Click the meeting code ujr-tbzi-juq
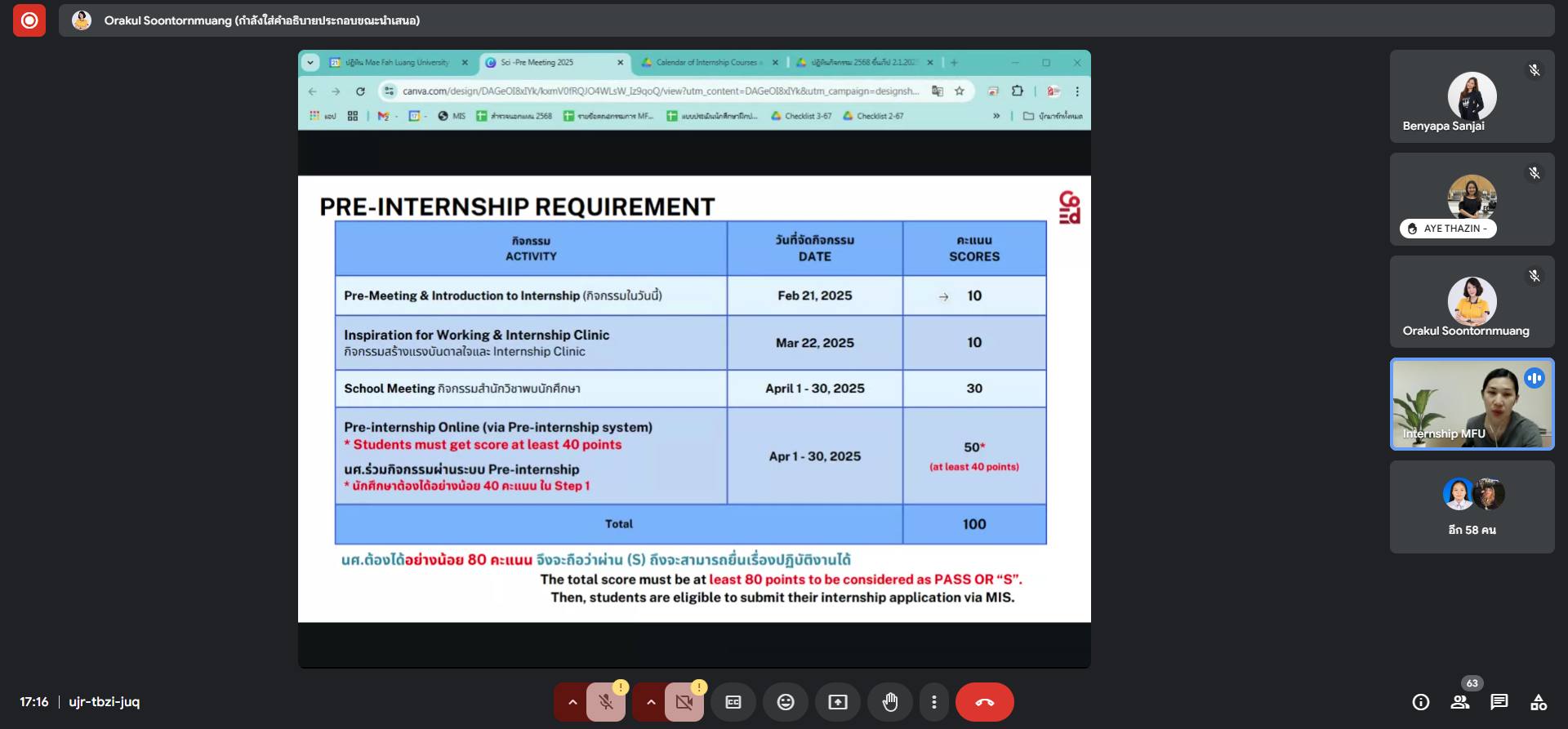The width and height of the screenshot is (1568, 729). (105, 702)
